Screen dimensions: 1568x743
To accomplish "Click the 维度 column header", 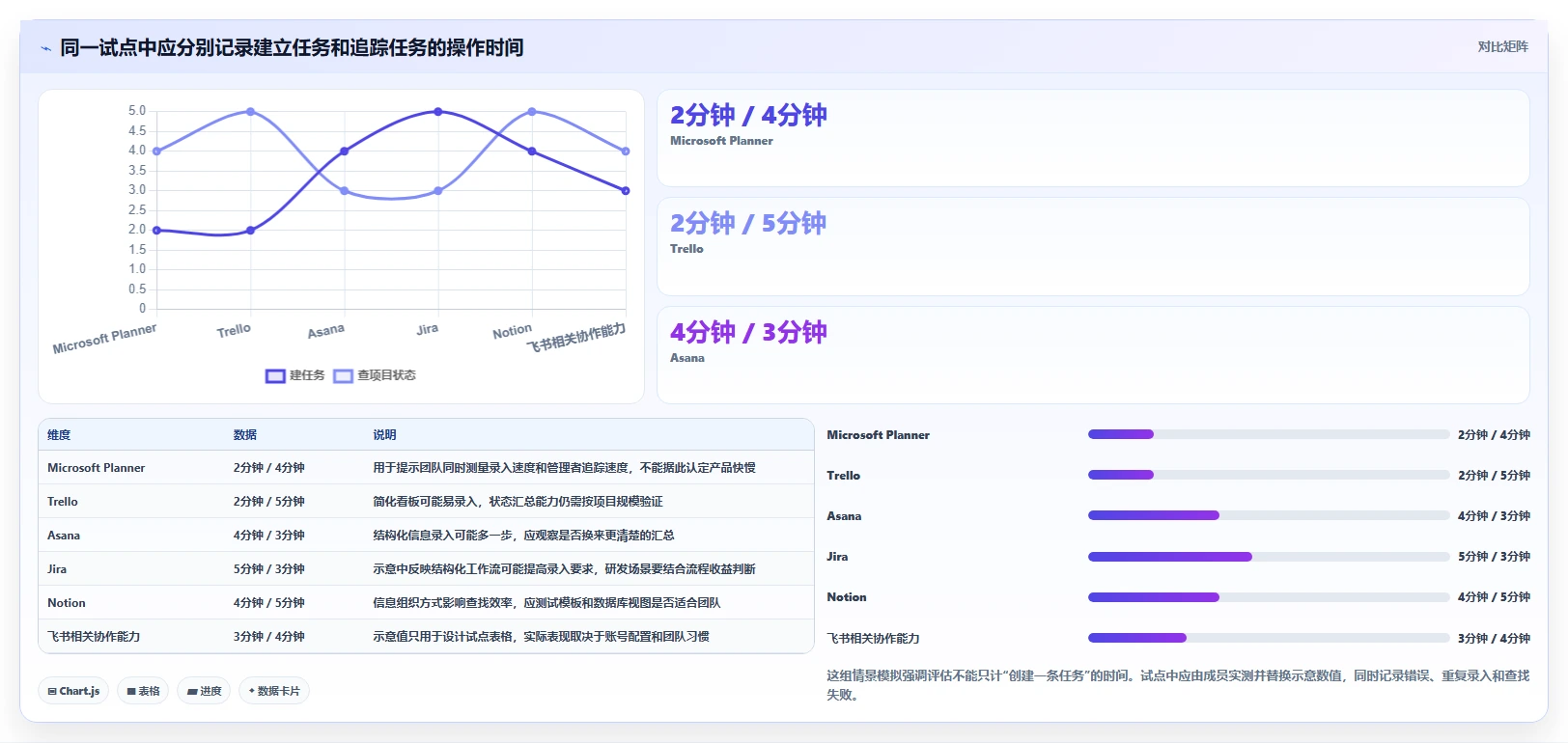I will pos(59,435).
